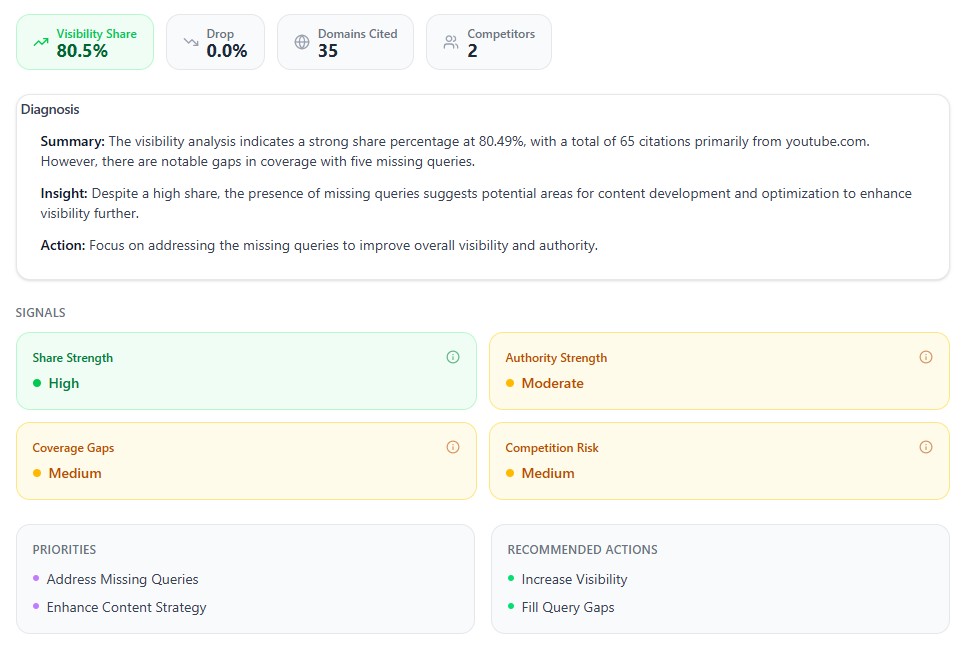
Task: Click the Coverage Gaps signal card
Action: coord(247,461)
